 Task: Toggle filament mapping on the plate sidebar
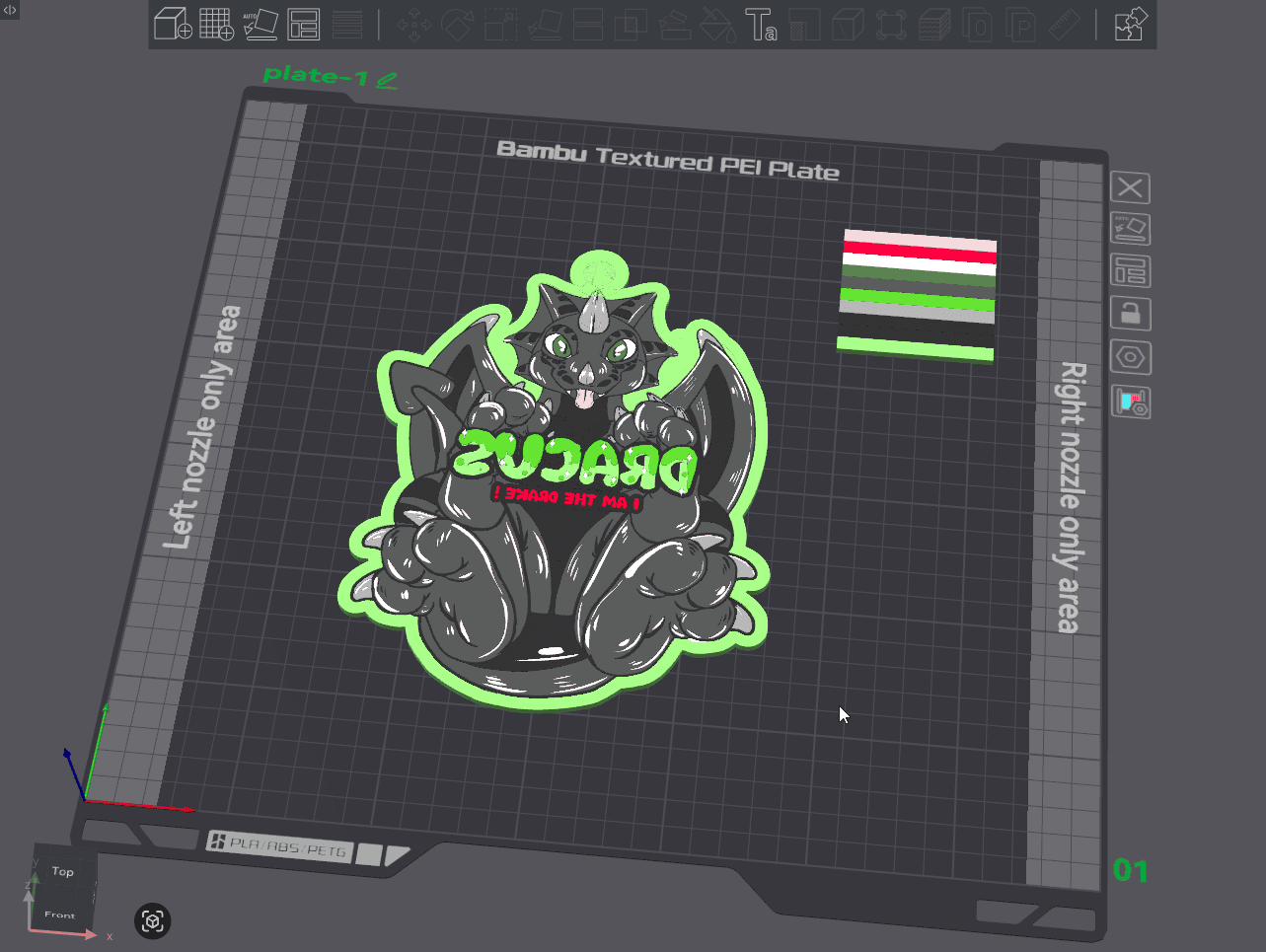tap(1130, 402)
